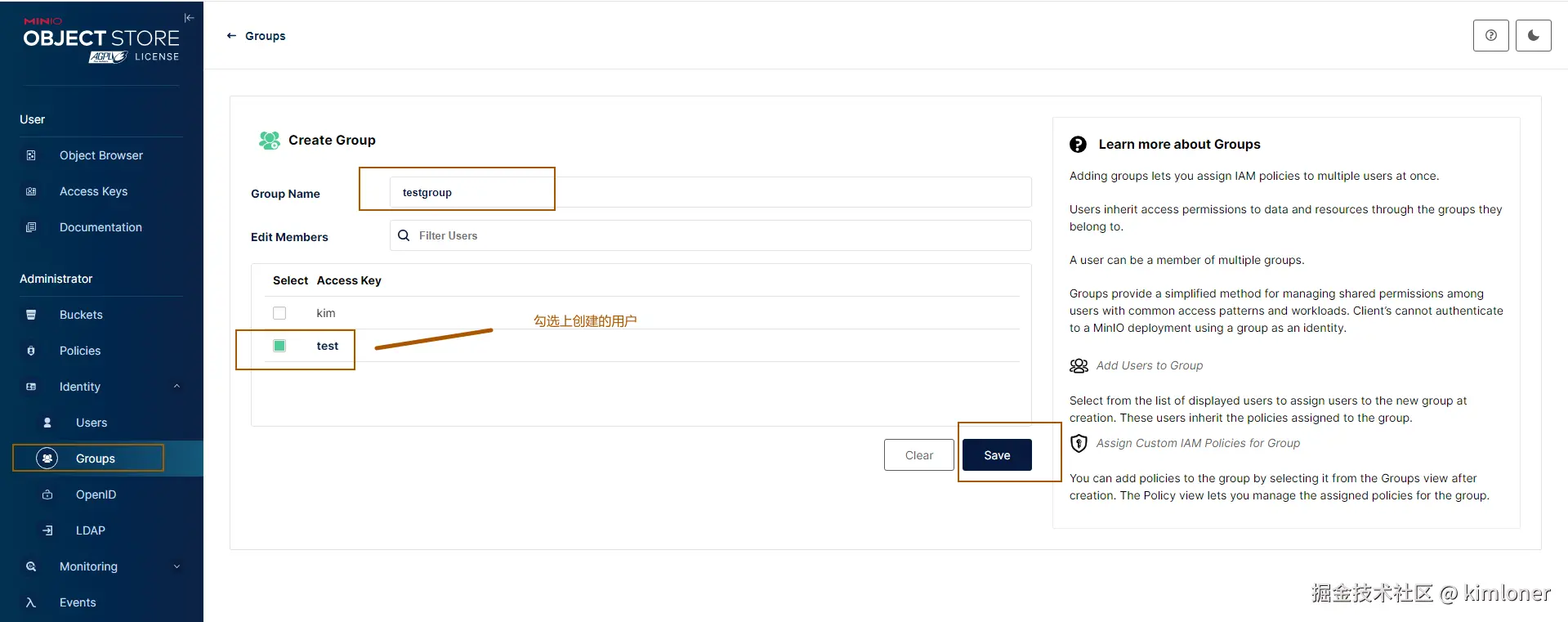The width and height of the screenshot is (1568, 622).
Task: Click the search magnifier in Filter Users
Action: coord(404,235)
